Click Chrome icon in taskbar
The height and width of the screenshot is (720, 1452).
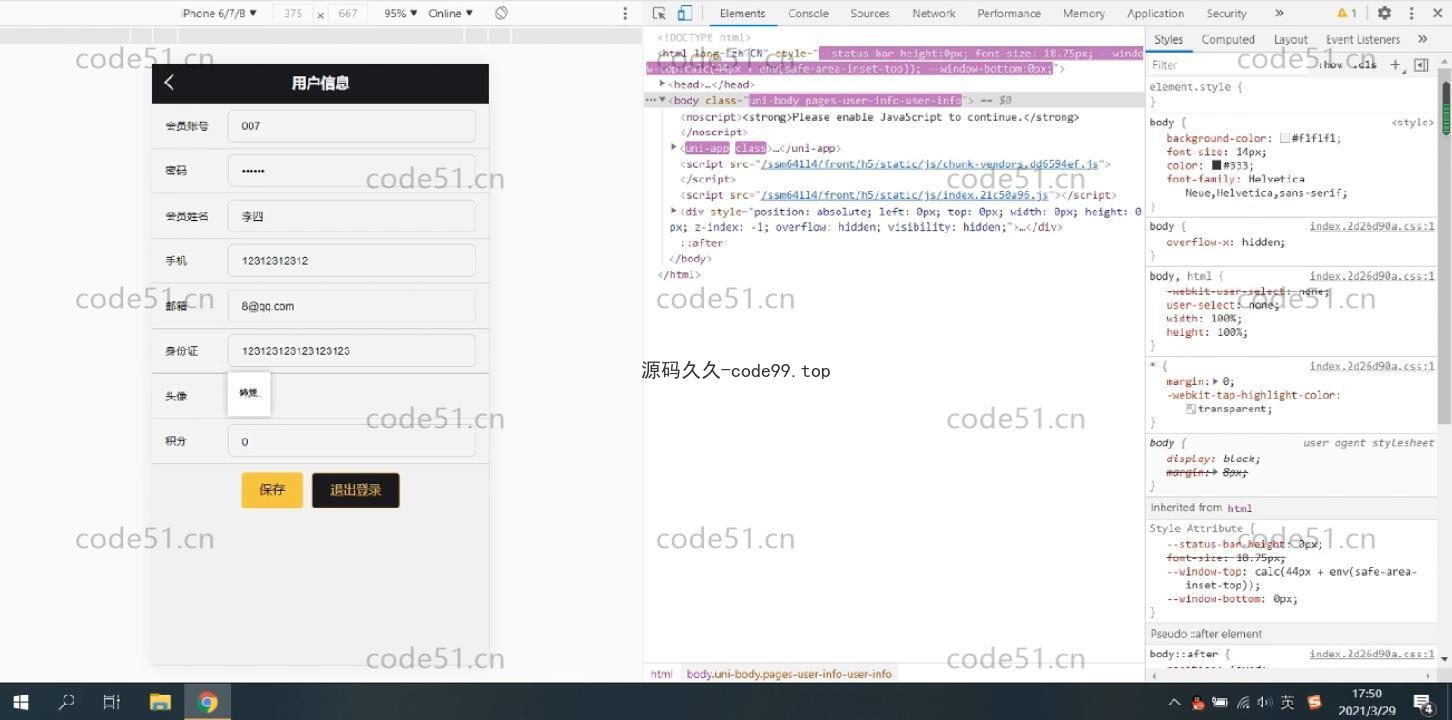pos(208,702)
